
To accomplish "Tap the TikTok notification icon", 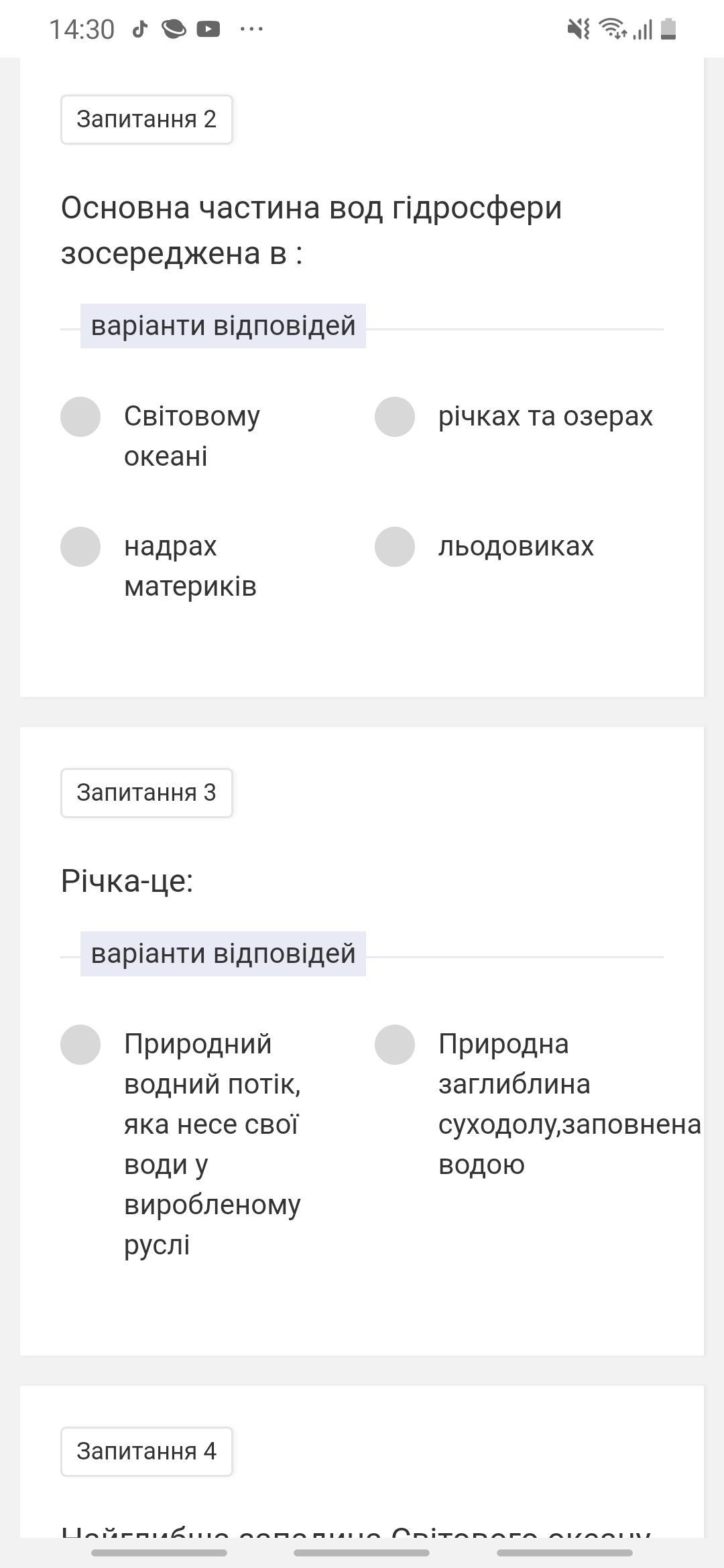I will pyautogui.click(x=139, y=29).
